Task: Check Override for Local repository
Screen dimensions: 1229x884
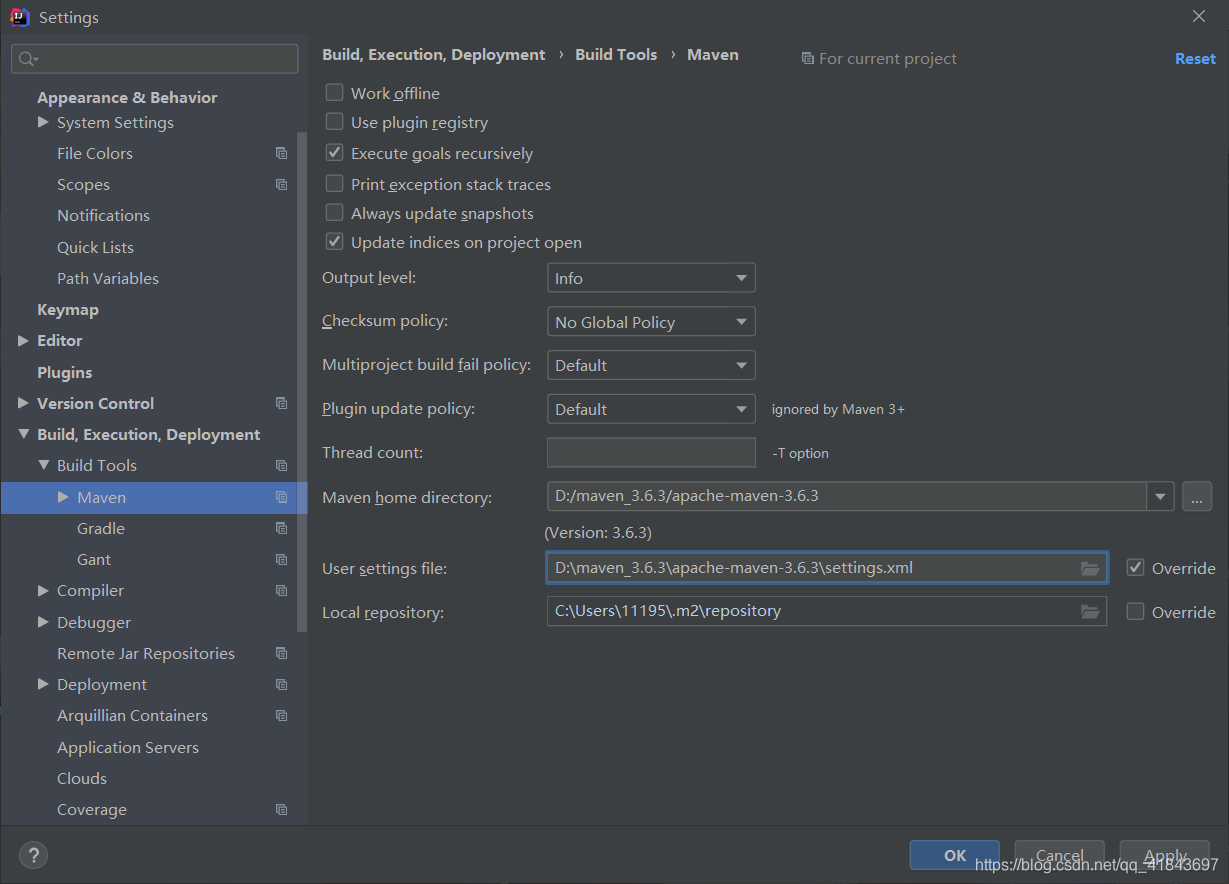Action: (1135, 611)
